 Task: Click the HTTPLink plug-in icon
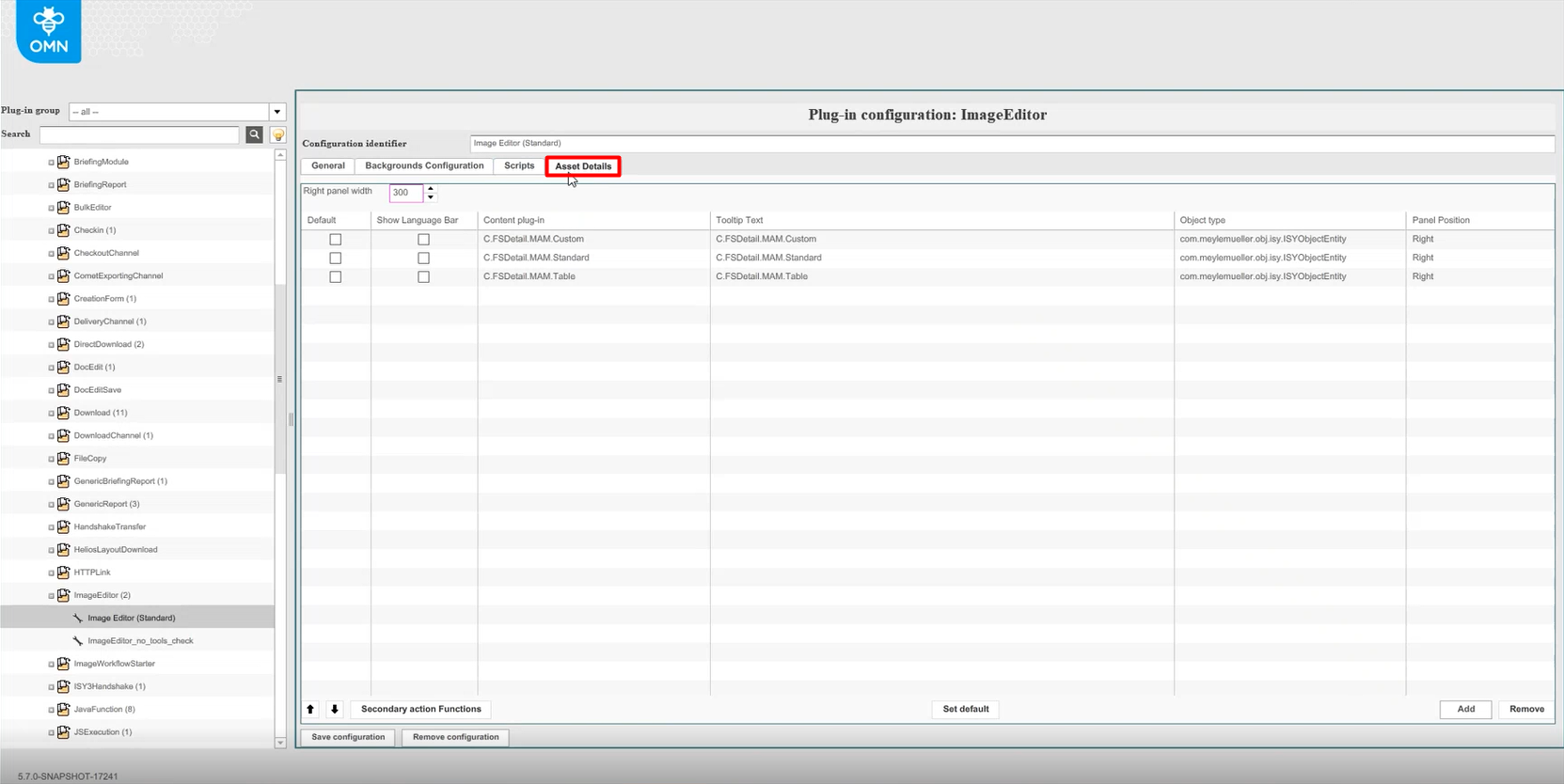[x=64, y=572]
